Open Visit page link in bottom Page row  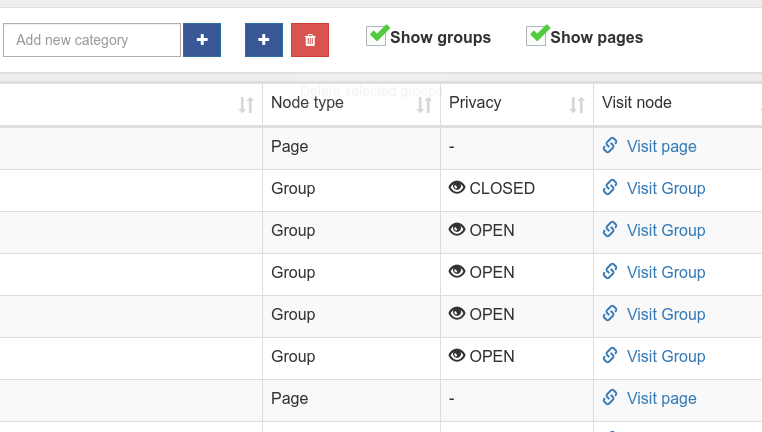pos(661,398)
